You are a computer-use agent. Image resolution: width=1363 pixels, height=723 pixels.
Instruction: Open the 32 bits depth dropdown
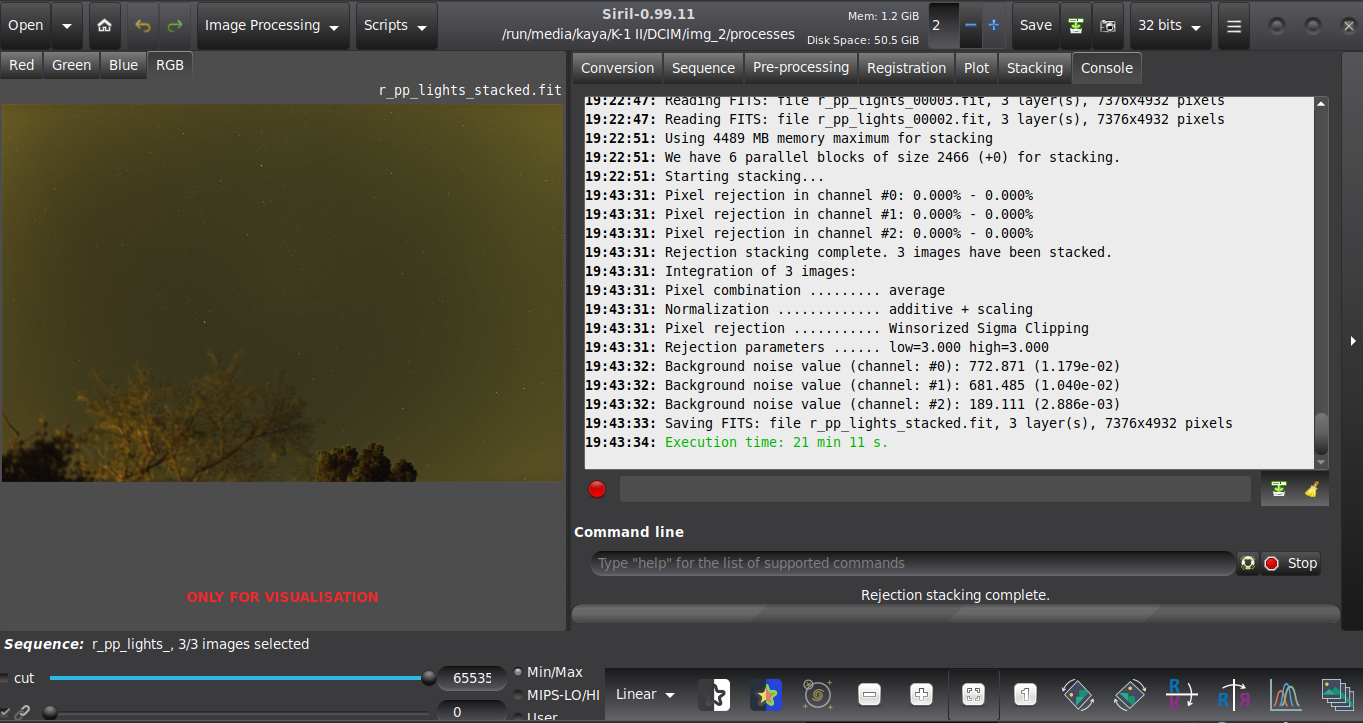pyautogui.click(x=1170, y=26)
